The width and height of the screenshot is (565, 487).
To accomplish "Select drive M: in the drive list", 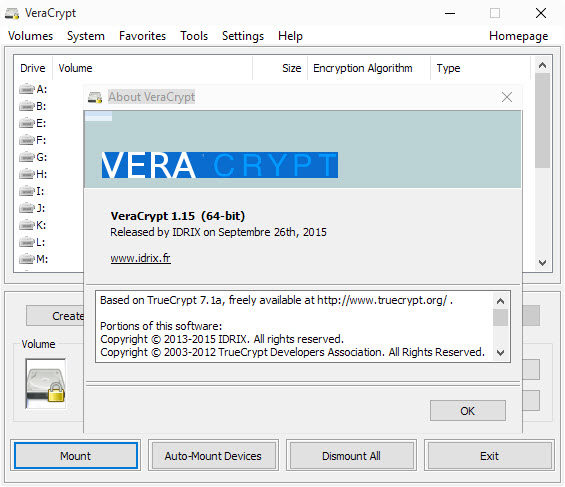I will 34,259.
